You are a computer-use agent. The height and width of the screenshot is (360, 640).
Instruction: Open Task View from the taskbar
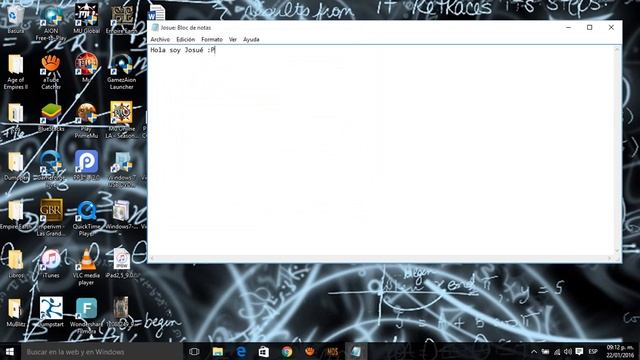coord(194,351)
